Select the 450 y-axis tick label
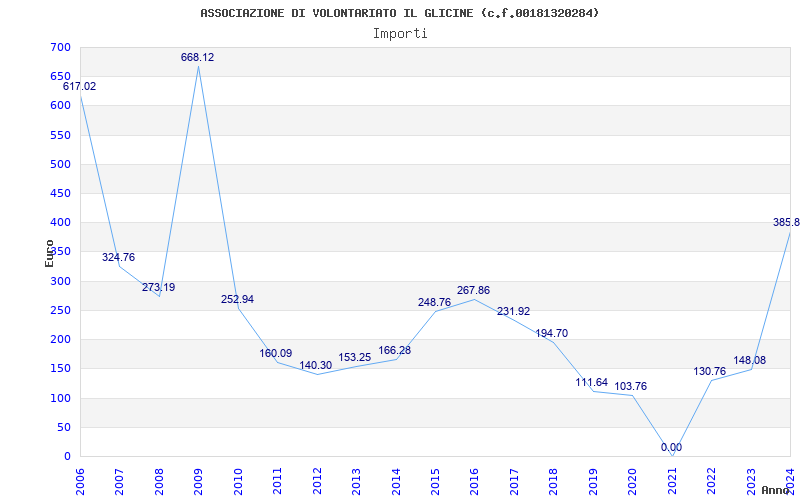The width and height of the screenshot is (800, 500). coord(60,193)
